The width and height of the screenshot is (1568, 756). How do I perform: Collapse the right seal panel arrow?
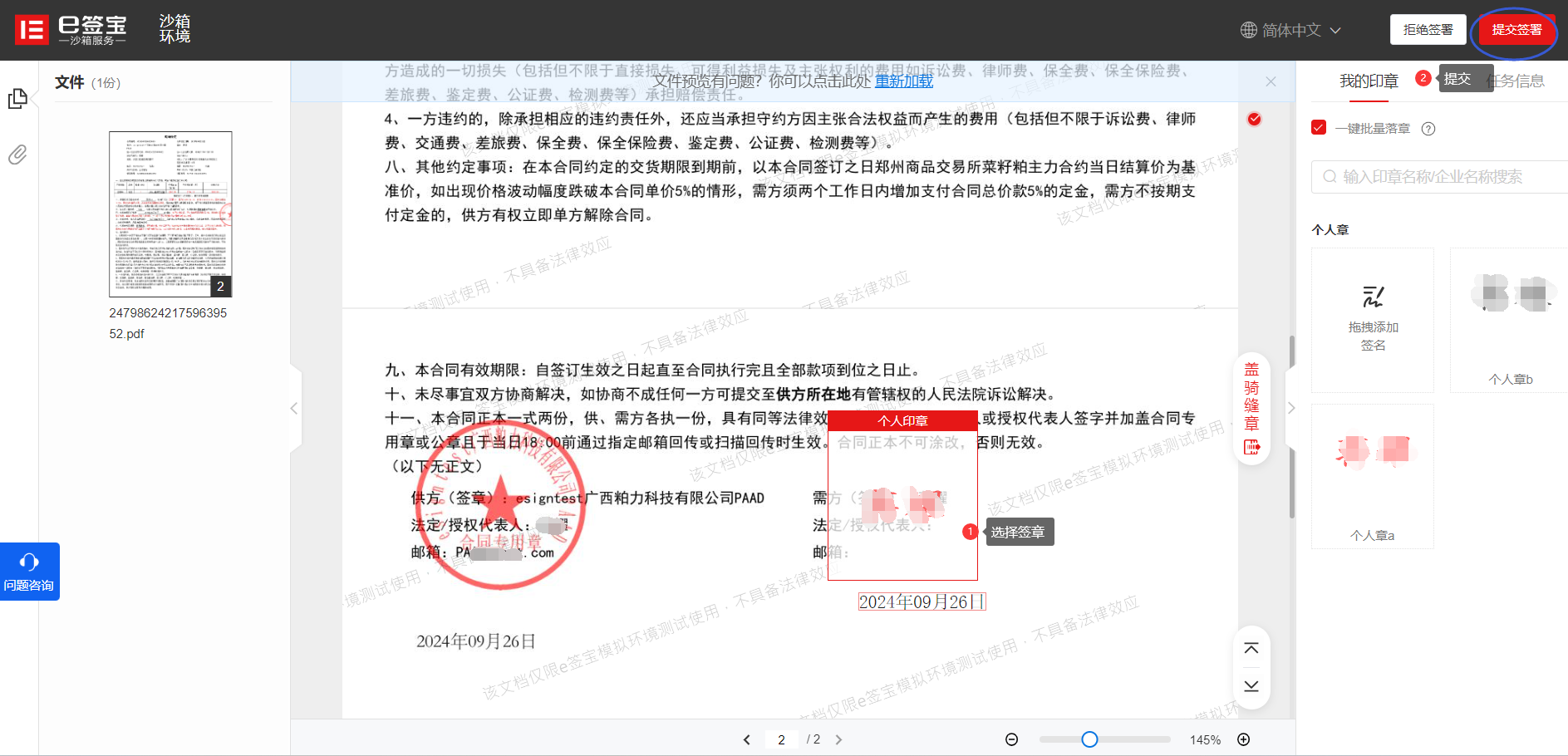click(1290, 408)
